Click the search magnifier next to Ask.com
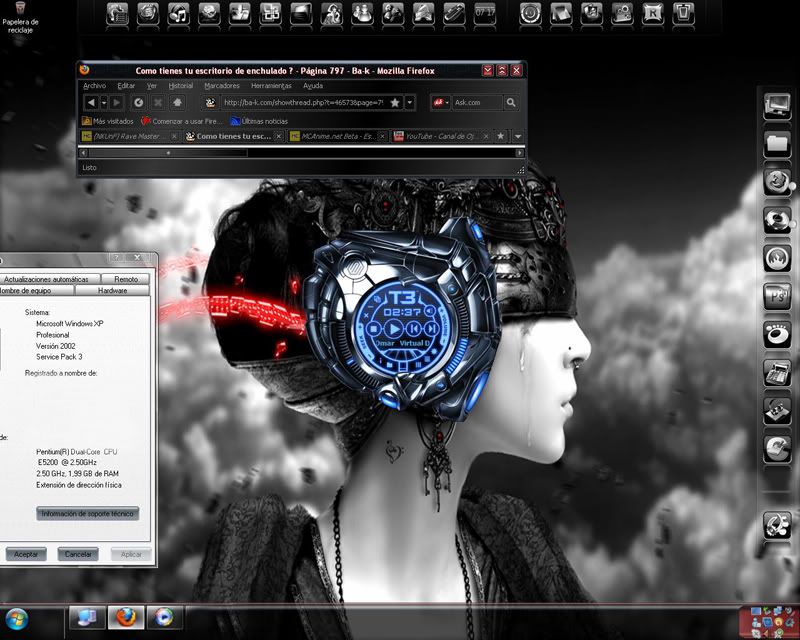Screen dimensions: 800x640 [511, 103]
